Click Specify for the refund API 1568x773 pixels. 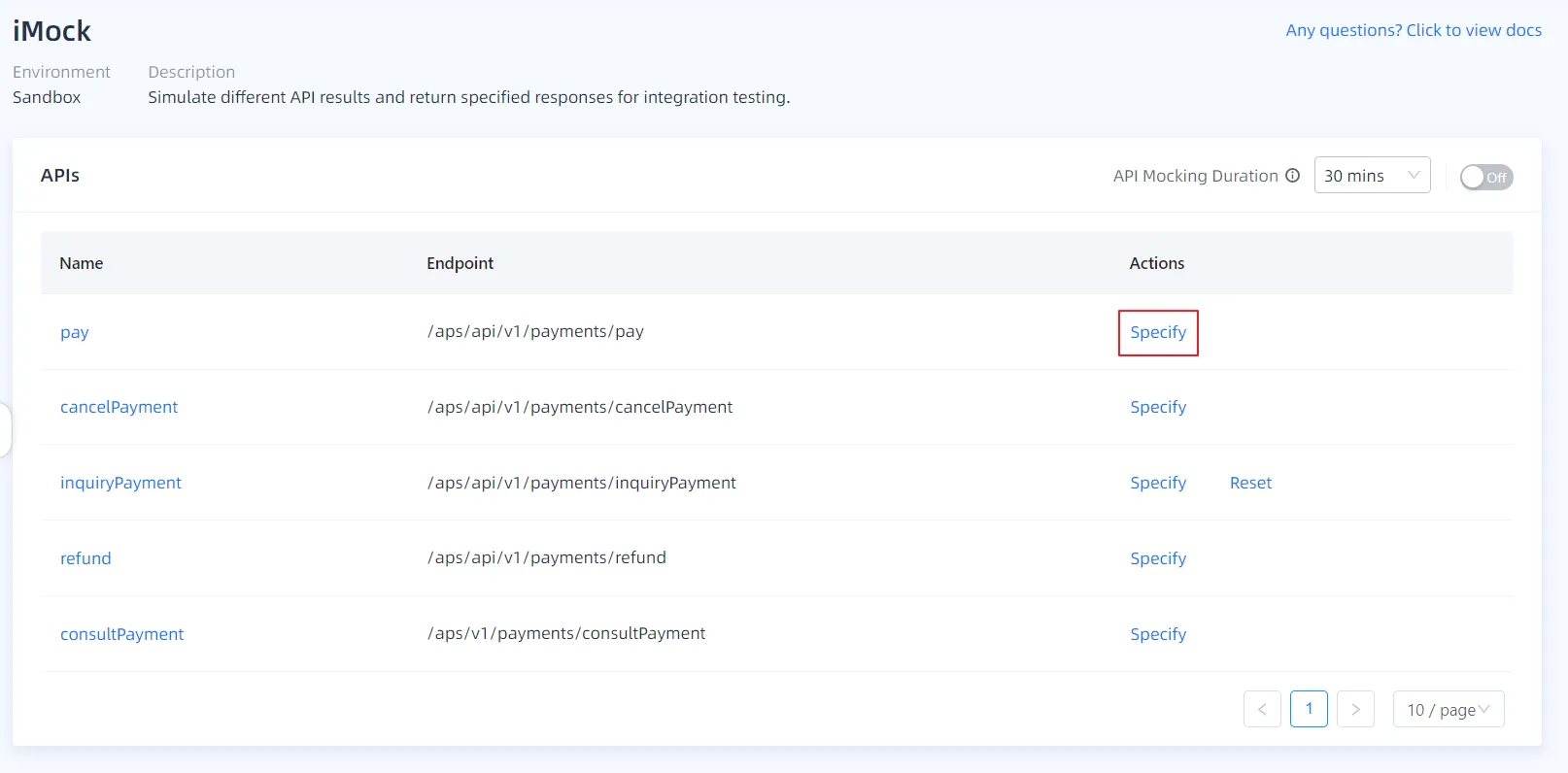pos(1158,558)
